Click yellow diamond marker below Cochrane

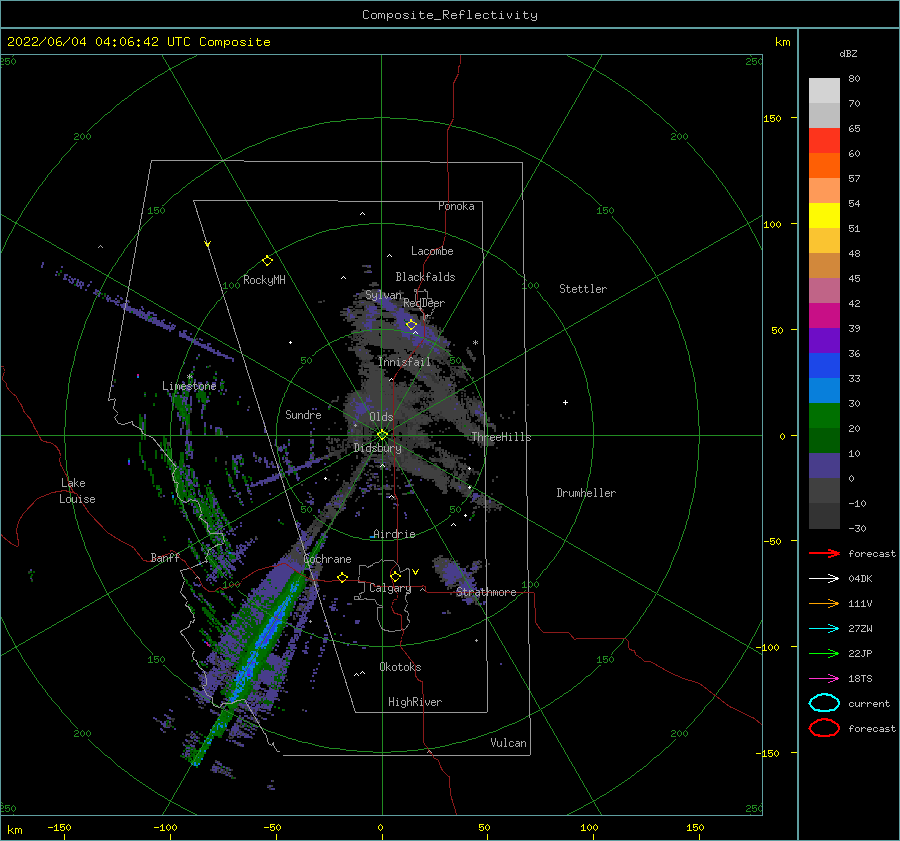tap(343, 577)
